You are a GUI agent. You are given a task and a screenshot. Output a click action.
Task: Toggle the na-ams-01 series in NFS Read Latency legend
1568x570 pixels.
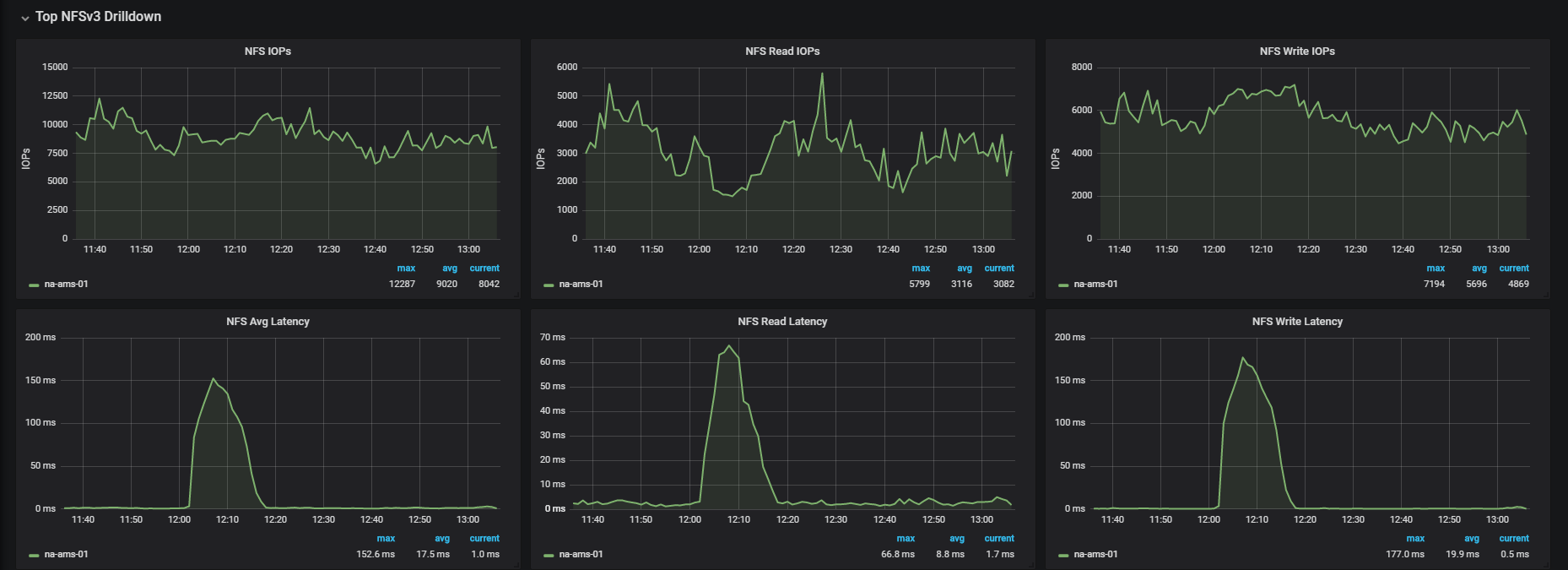[x=581, y=555]
